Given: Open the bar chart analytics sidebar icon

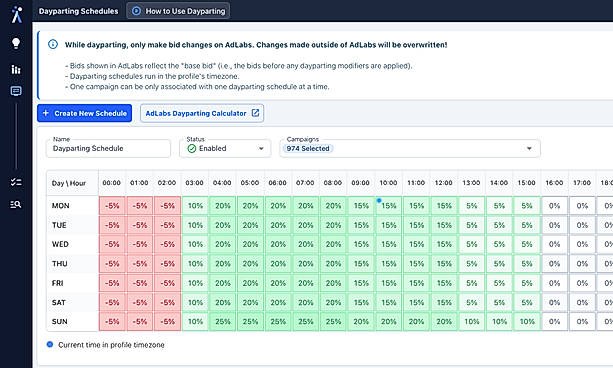Looking at the screenshot, I should pyautogui.click(x=16, y=69).
